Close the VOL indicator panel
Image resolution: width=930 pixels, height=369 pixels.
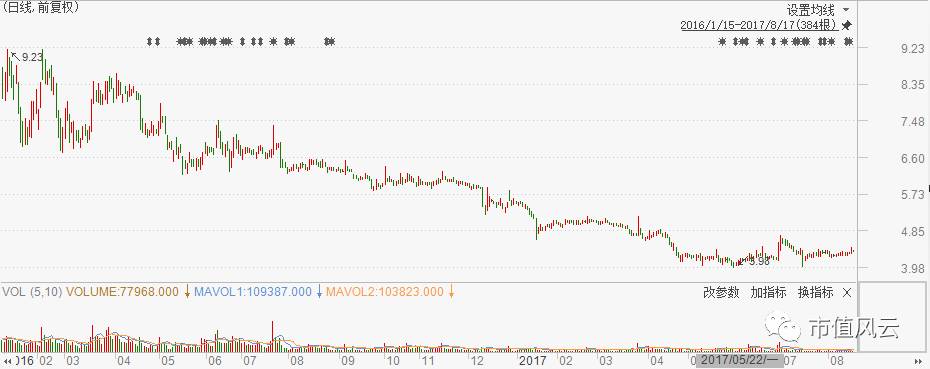(x=847, y=292)
